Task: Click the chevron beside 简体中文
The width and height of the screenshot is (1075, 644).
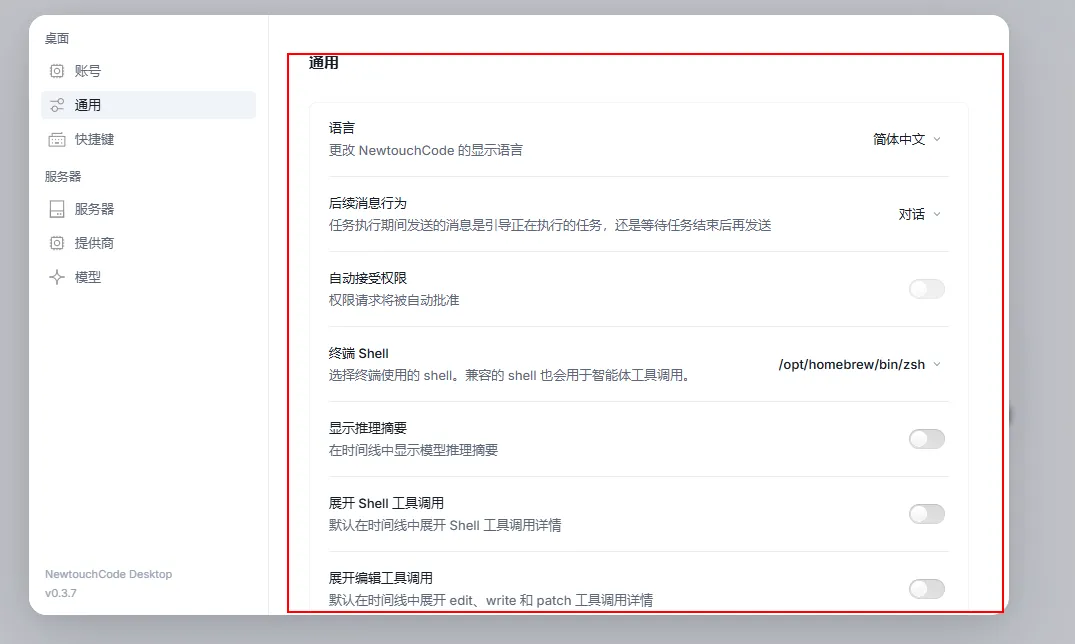Action: pos(937,139)
